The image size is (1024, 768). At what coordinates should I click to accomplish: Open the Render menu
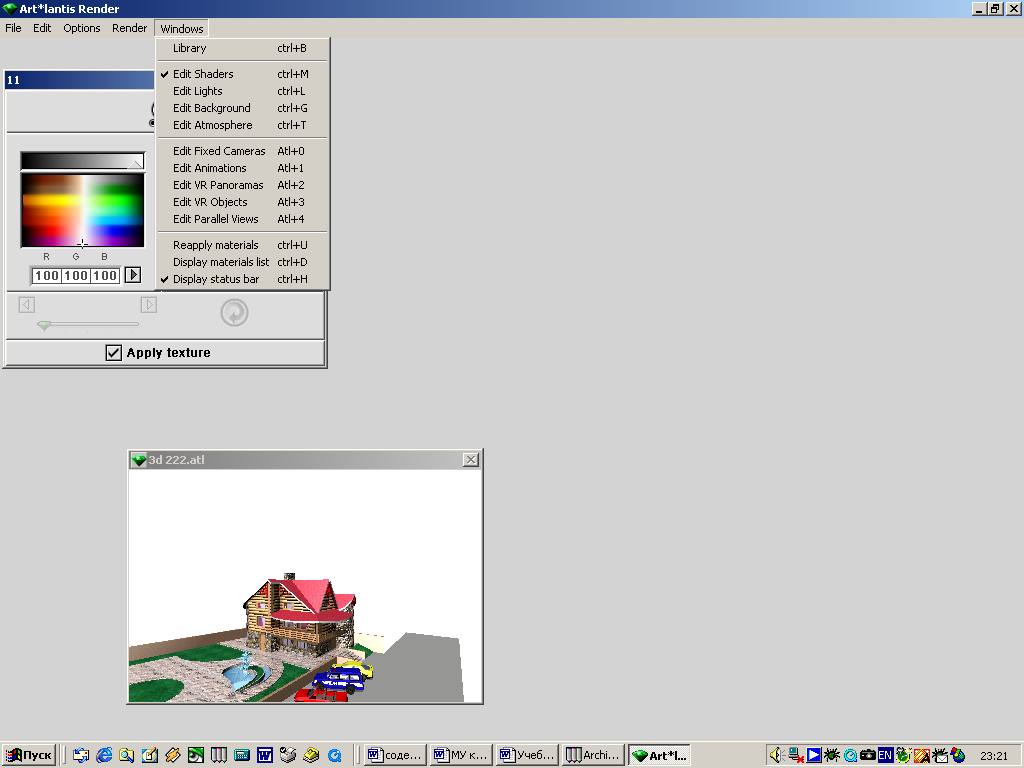[x=129, y=28]
